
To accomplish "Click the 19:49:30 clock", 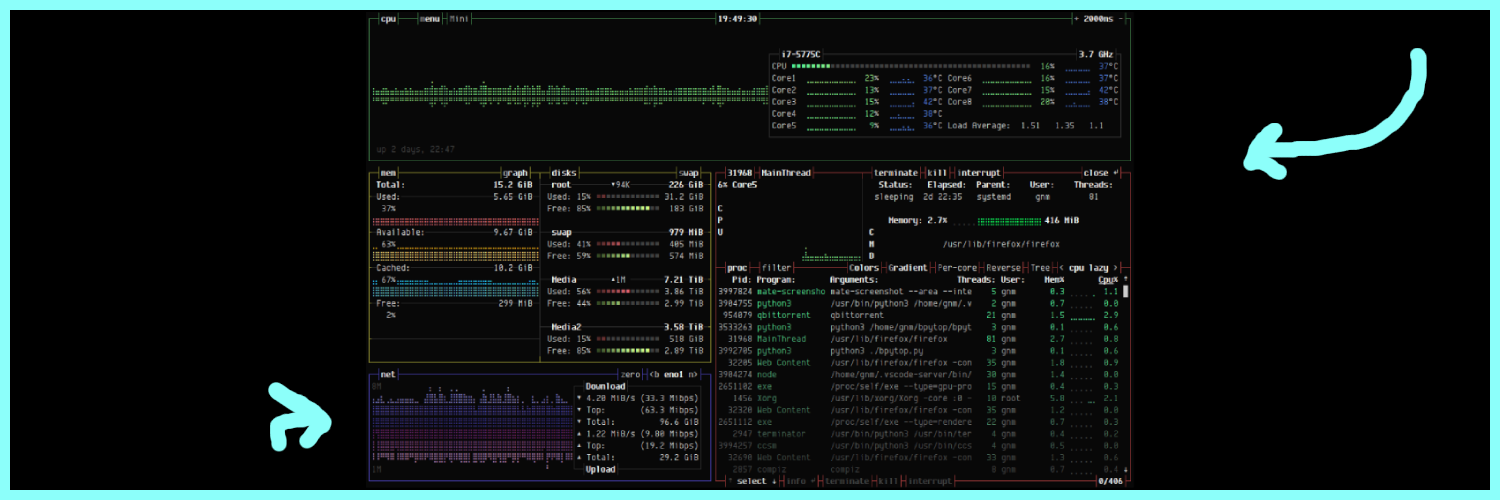I will (x=739, y=18).
